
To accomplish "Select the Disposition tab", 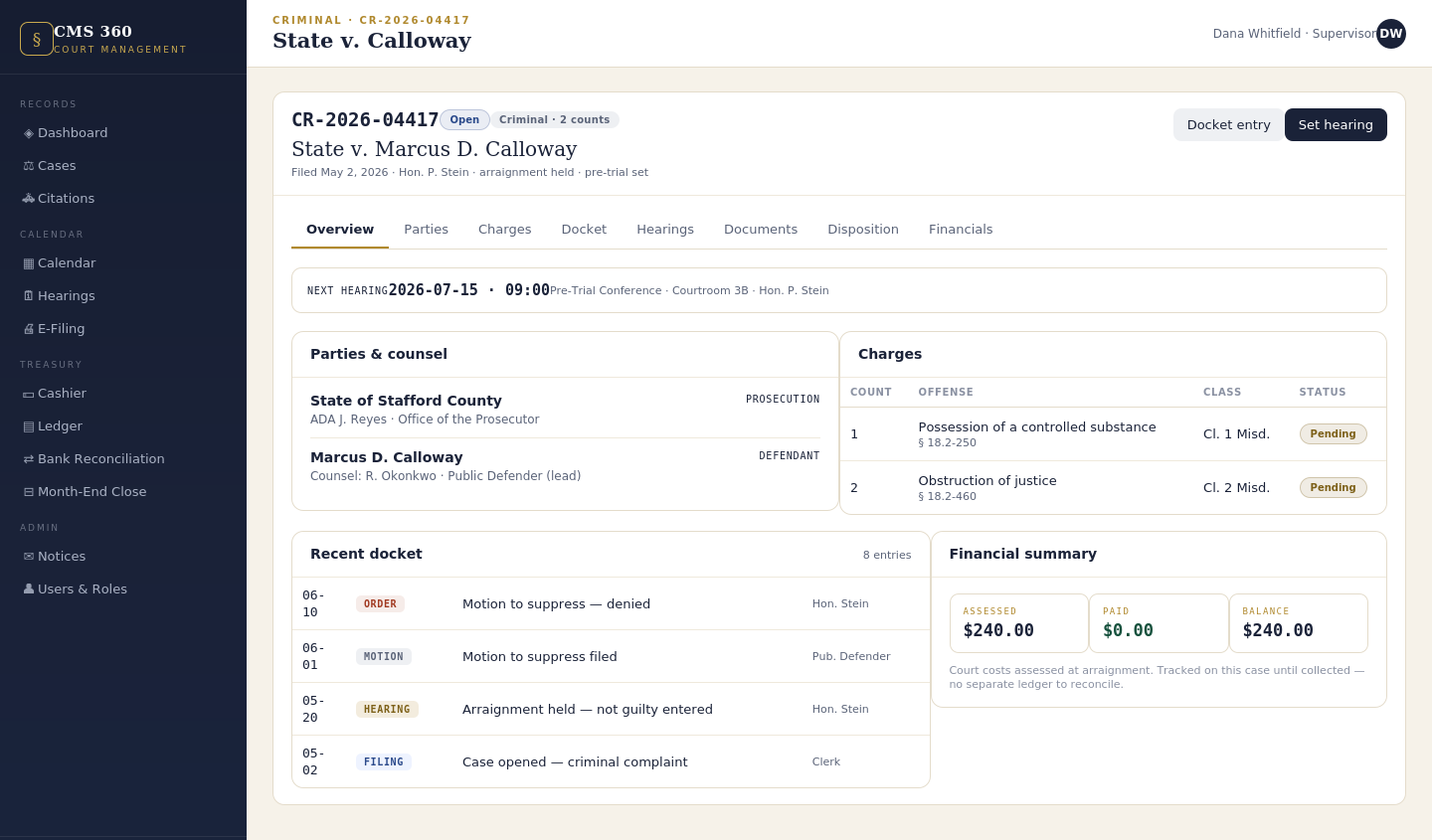I will pos(863,230).
